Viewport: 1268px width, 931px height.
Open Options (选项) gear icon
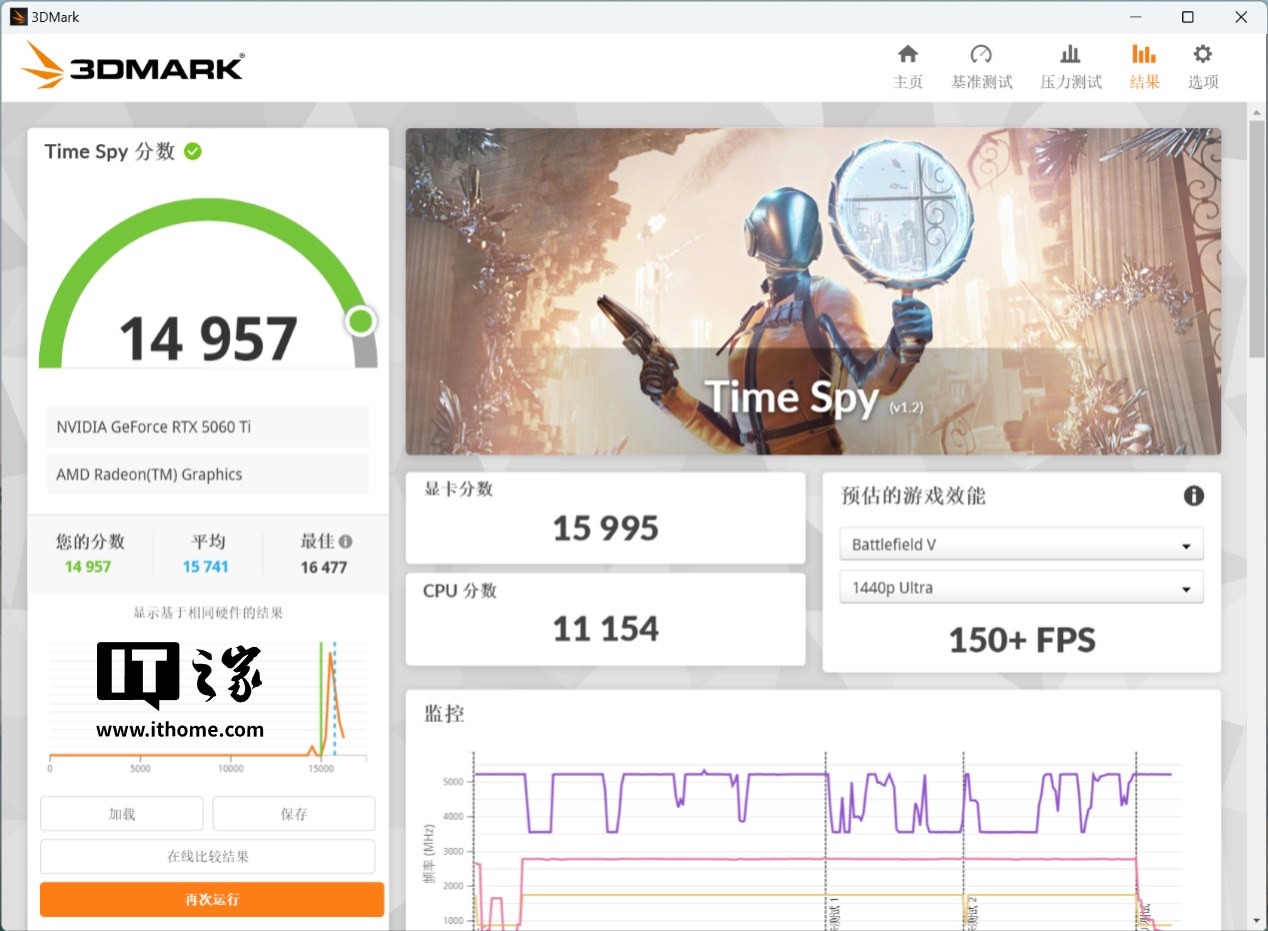1202,54
